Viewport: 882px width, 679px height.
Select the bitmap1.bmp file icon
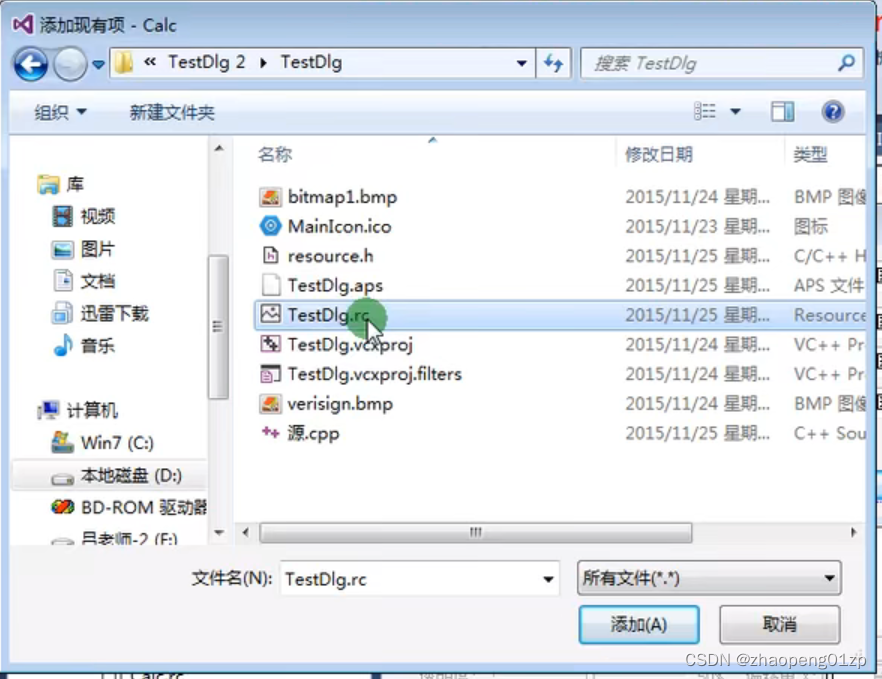[271, 197]
